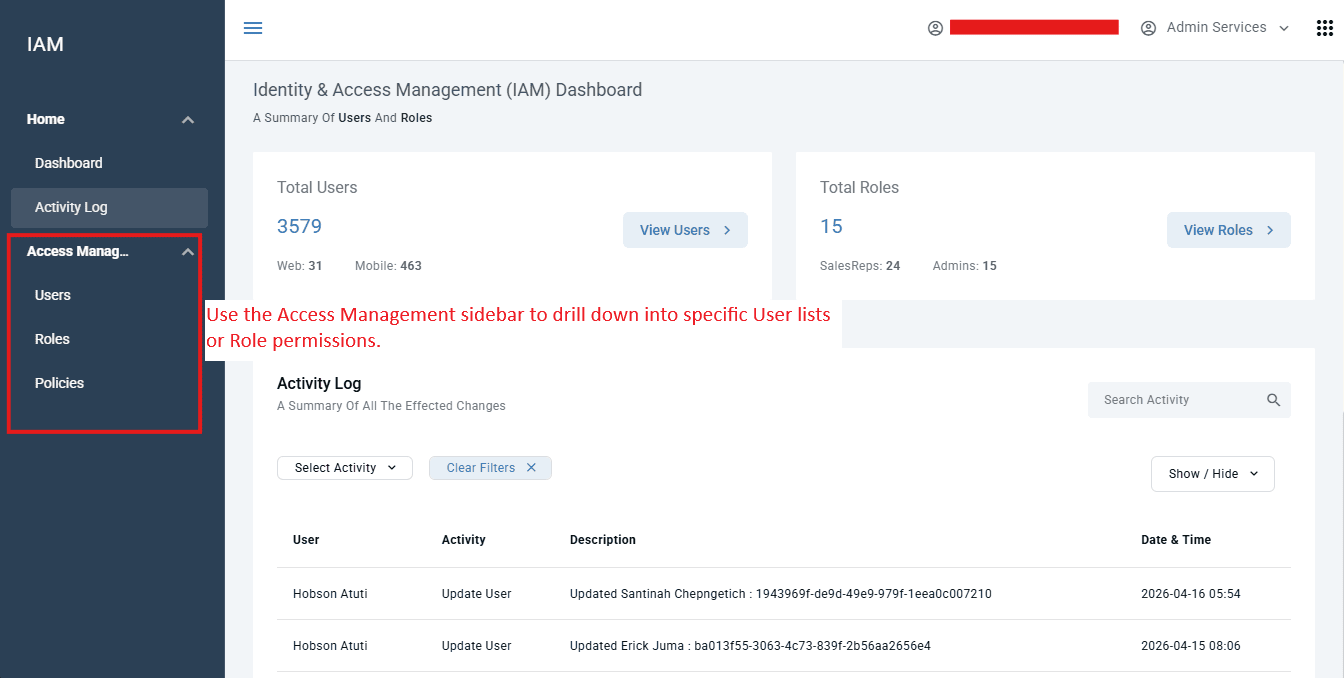Click the Home sidebar heading
The height and width of the screenshot is (678, 1344).
(x=45, y=119)
